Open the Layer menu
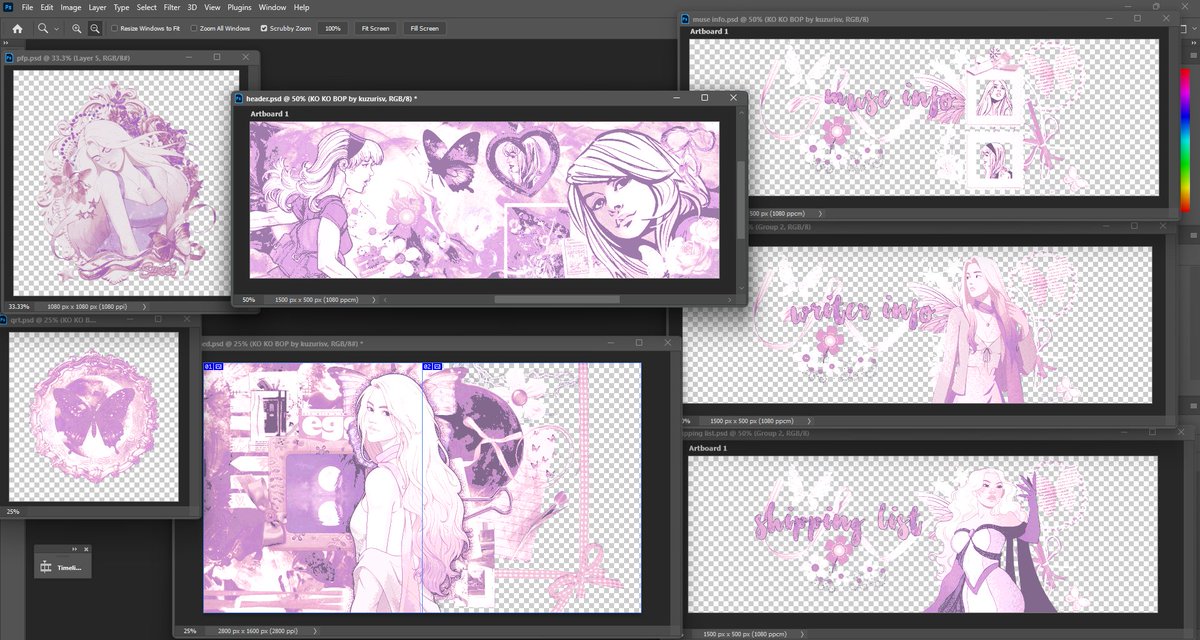Image resolution: width=1200 pixels, height=640 pixels. tap(97, 7)
